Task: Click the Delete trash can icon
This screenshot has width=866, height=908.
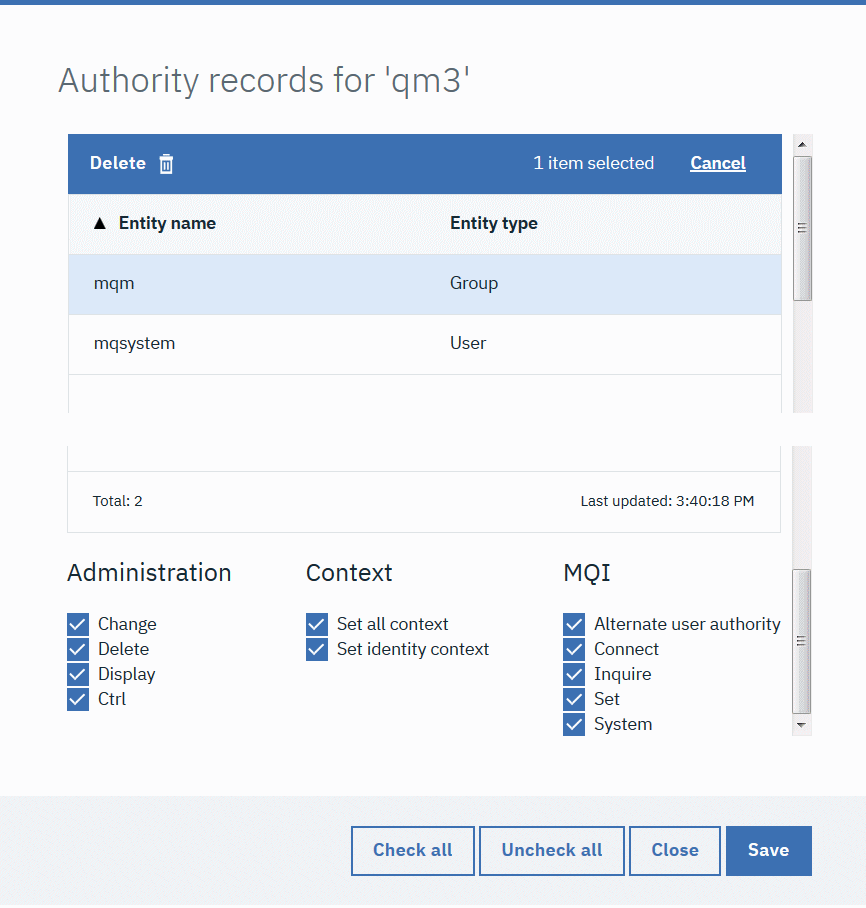Action: click(x=166, y=164)
